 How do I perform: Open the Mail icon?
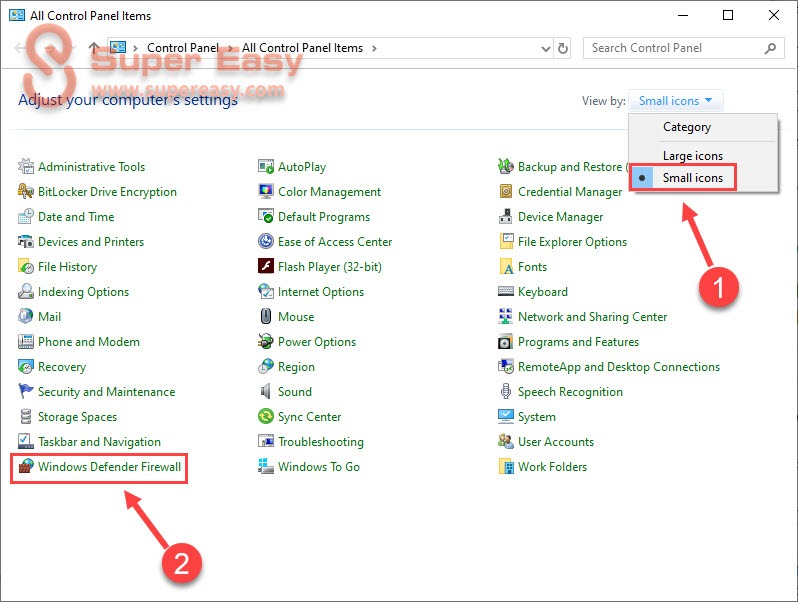pos(26,316)
